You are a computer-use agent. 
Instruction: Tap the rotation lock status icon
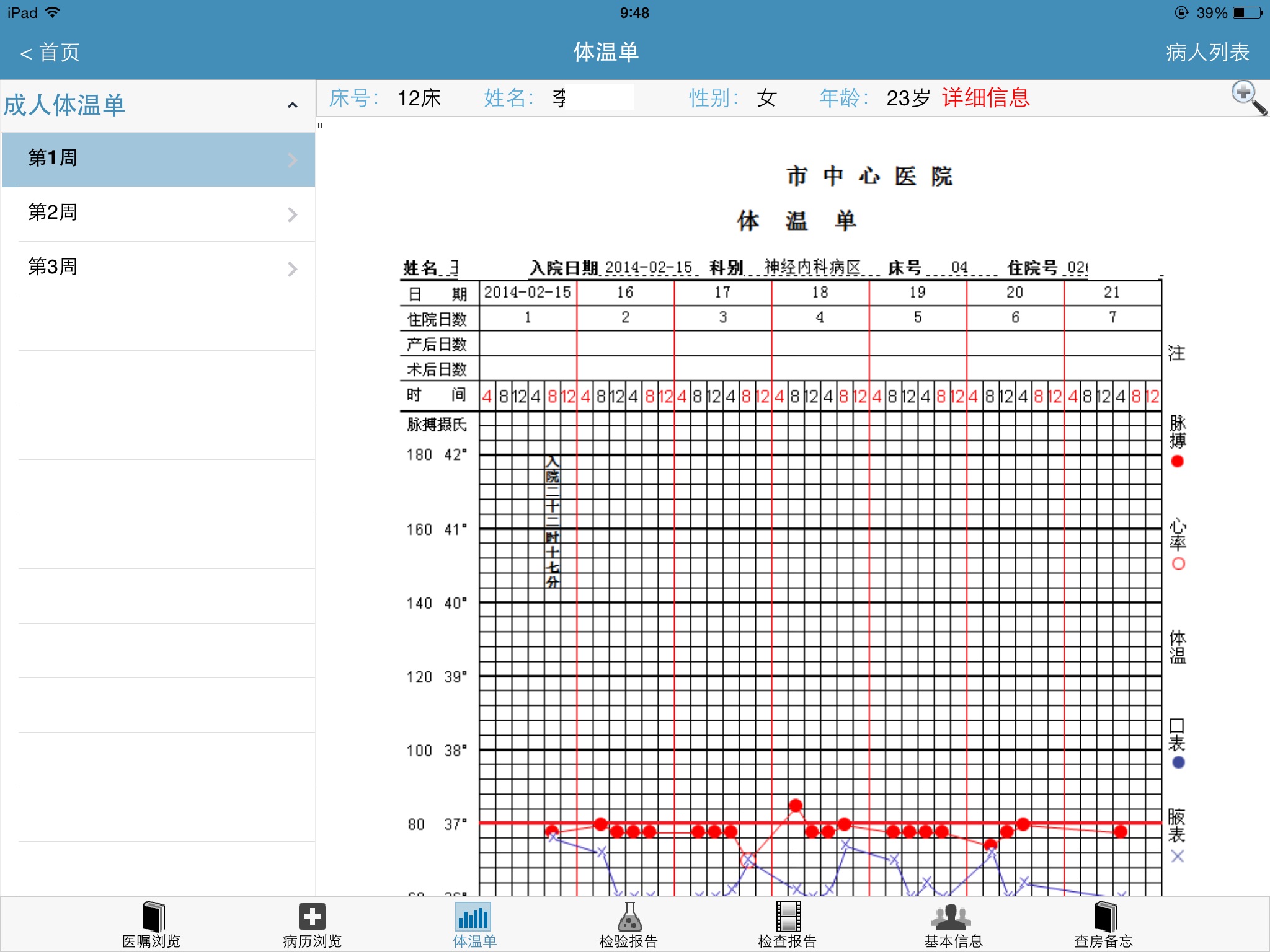click(x=1182, y=12)
